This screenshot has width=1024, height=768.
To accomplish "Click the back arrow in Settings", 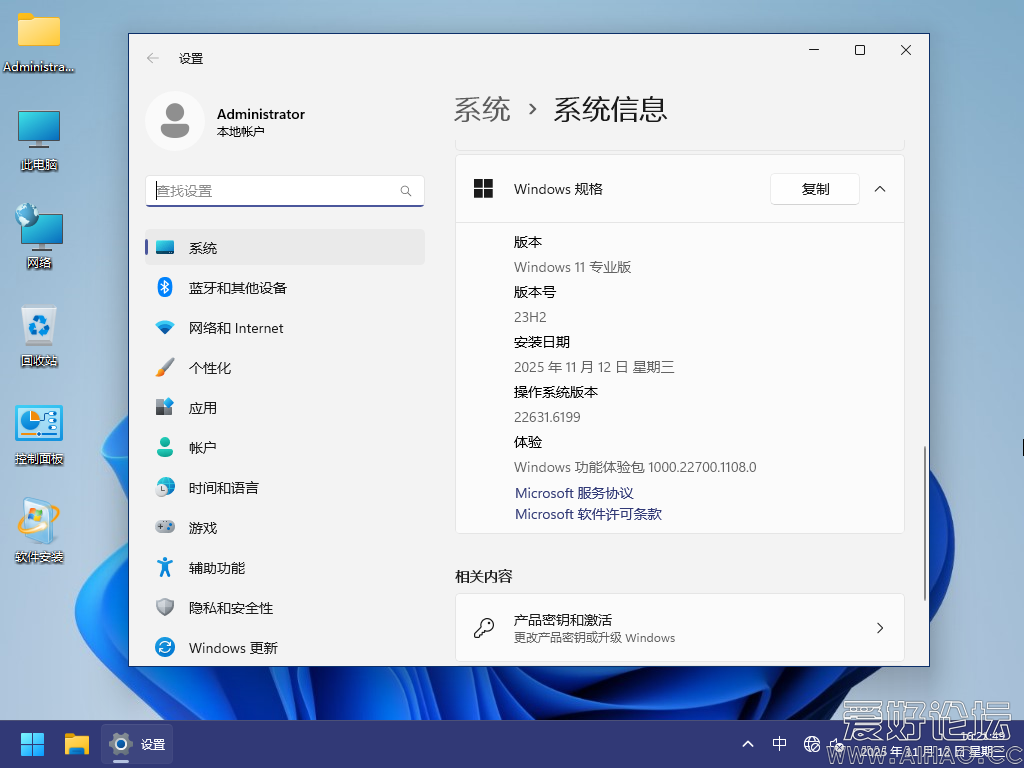I will tap(153, 58).
